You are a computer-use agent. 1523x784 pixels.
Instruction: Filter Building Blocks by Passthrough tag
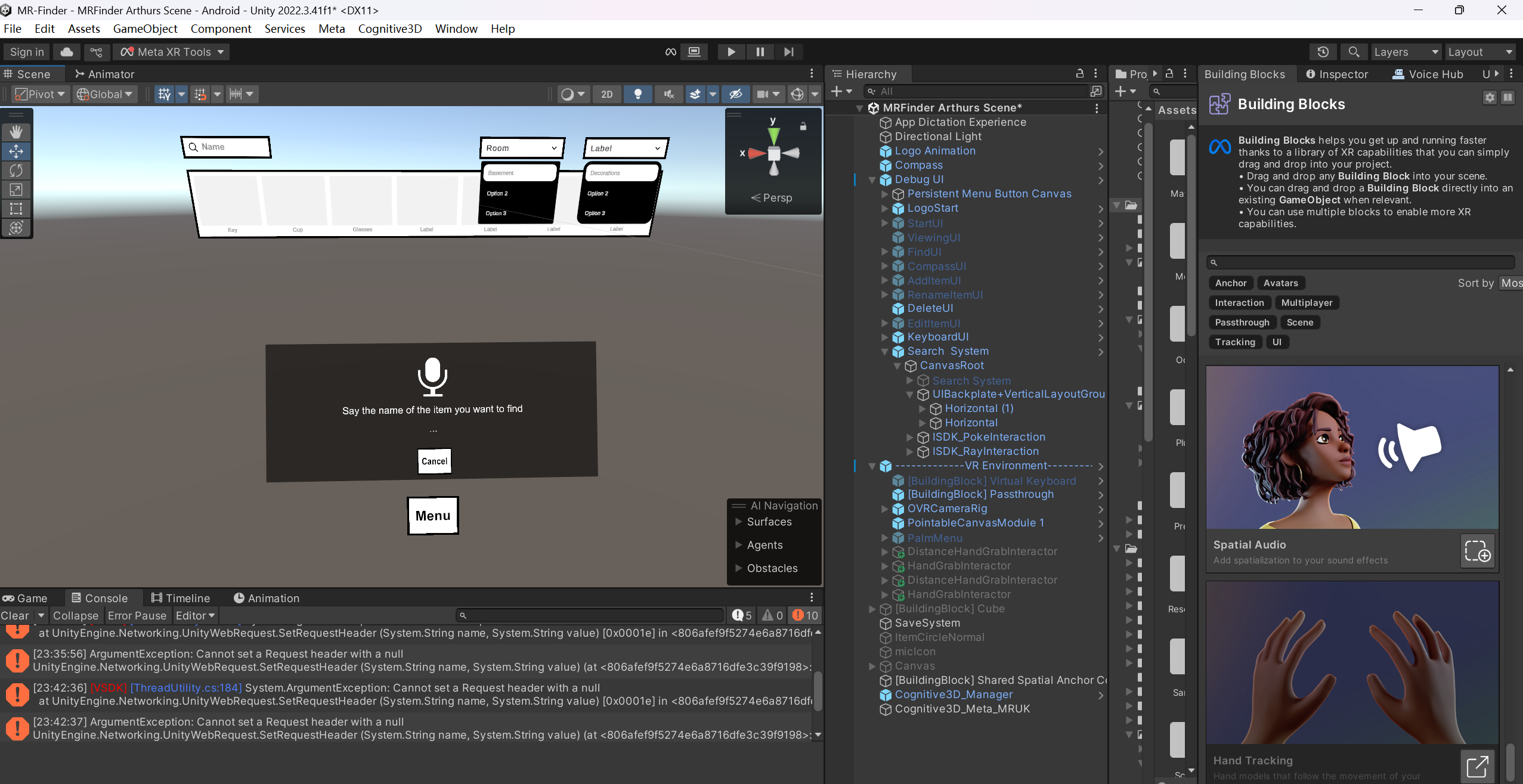(x=1242, y=323)
